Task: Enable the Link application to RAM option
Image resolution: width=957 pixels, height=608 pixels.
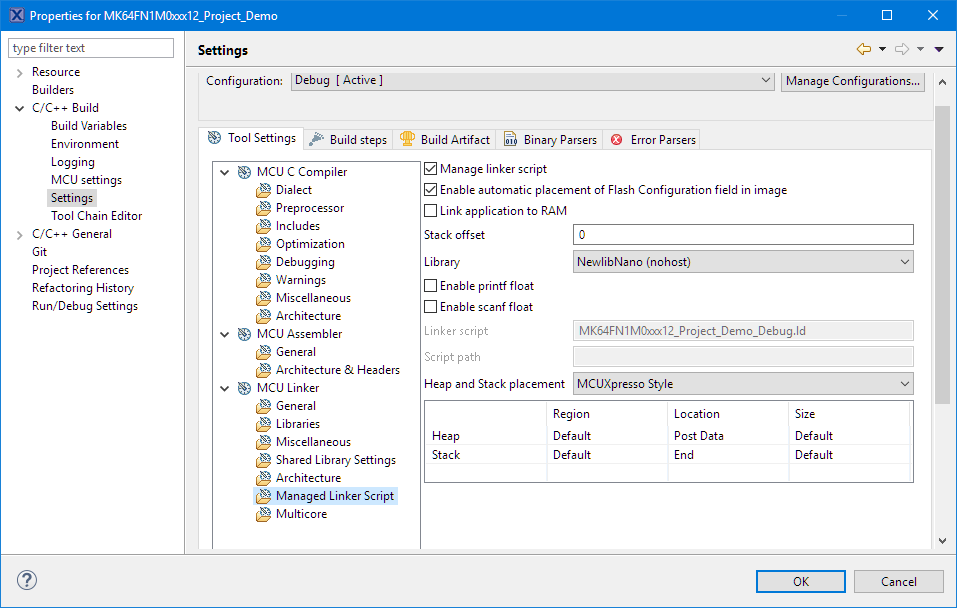Action: coord(431,211)
